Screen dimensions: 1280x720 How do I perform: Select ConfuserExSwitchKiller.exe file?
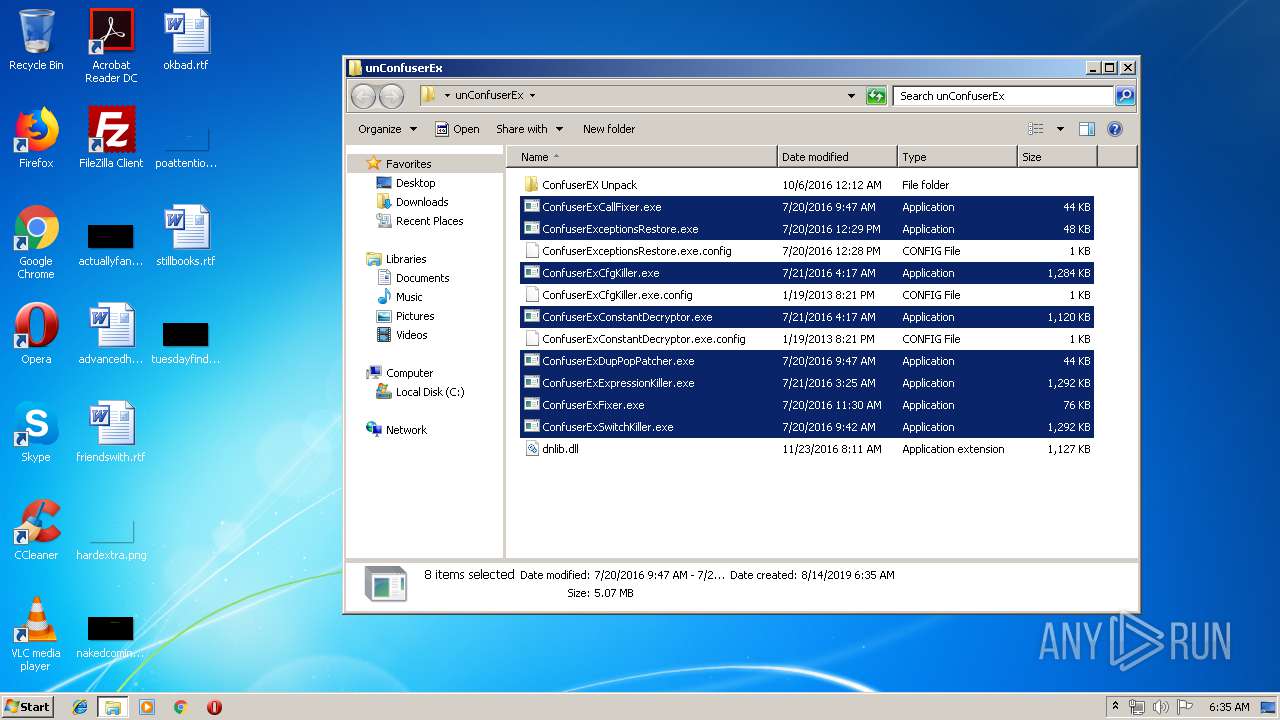[x=806, y=427]
